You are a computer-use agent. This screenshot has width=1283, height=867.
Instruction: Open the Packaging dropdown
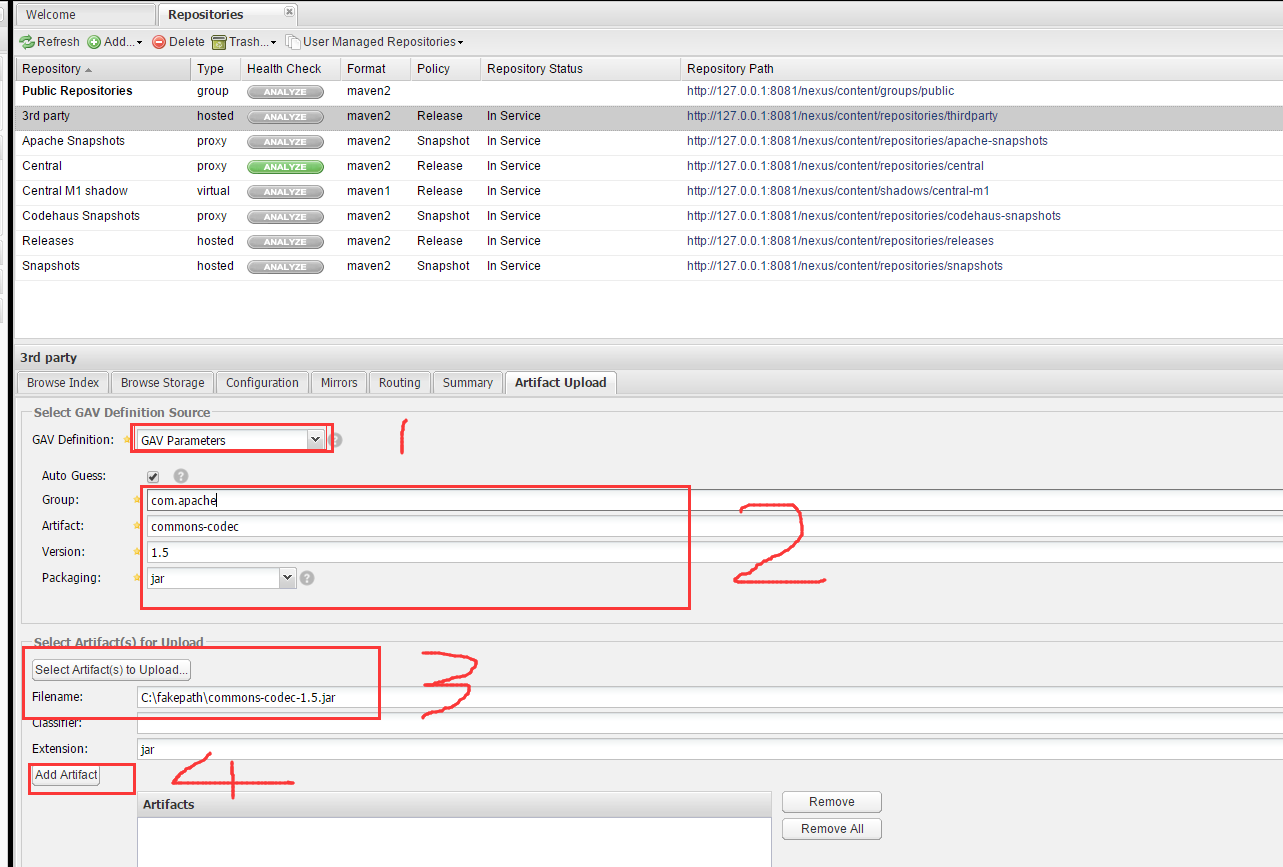pyautogui.click(x=288, y=578)
